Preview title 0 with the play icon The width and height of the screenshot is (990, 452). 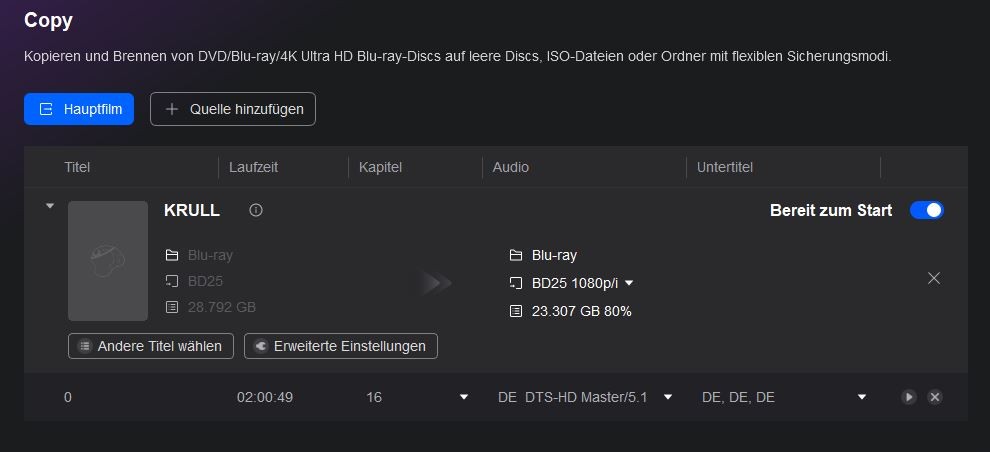(x=908, y=397)
